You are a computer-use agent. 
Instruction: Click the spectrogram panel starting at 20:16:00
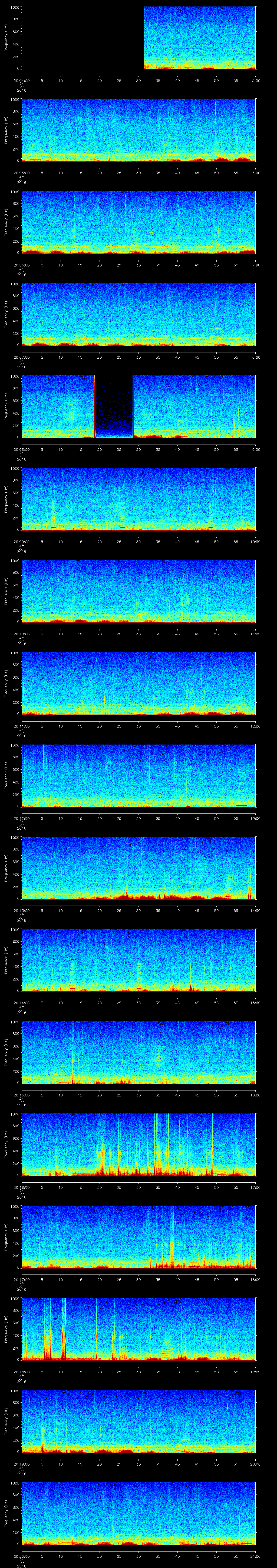click(139, 1145)
